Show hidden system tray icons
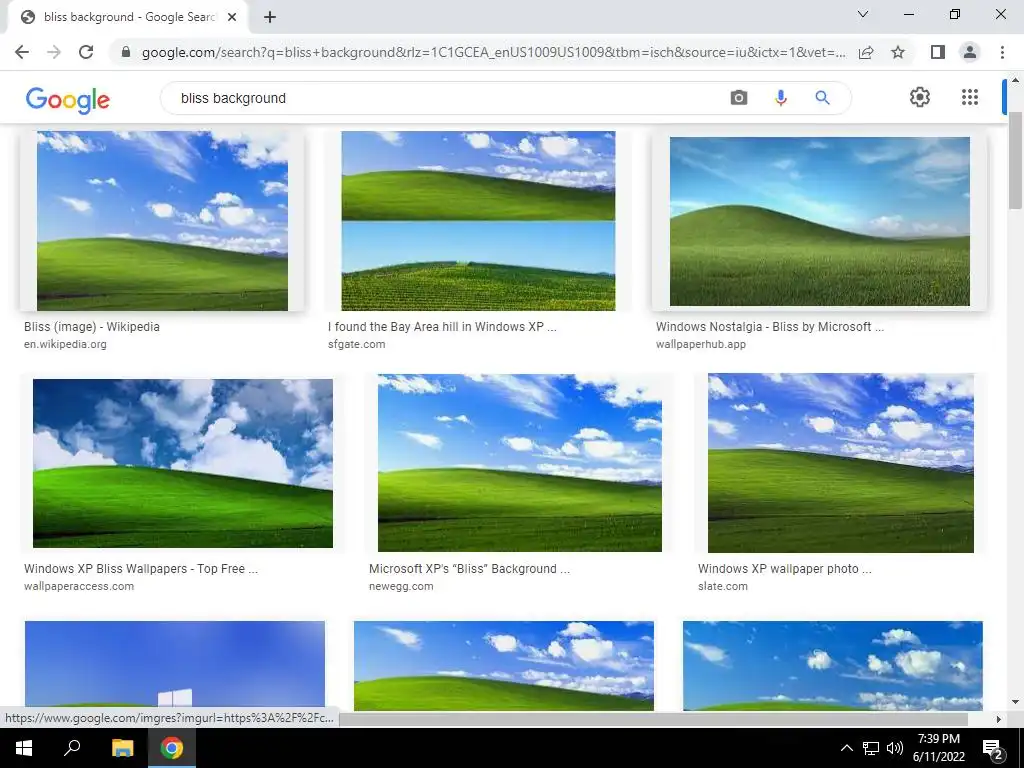 [846, 748]
